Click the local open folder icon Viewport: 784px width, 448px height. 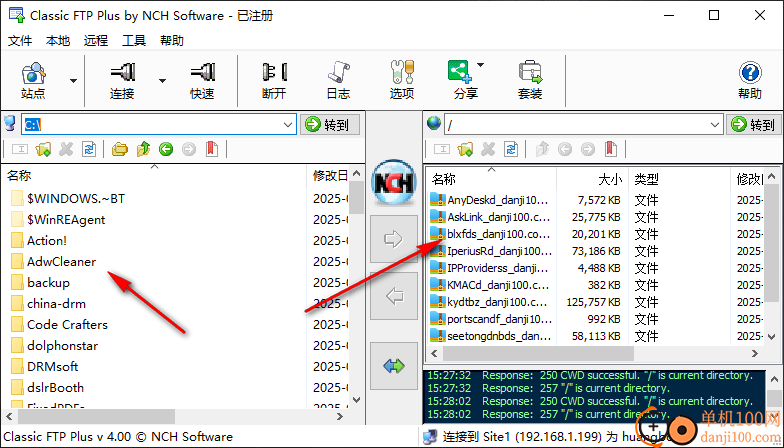120,149
